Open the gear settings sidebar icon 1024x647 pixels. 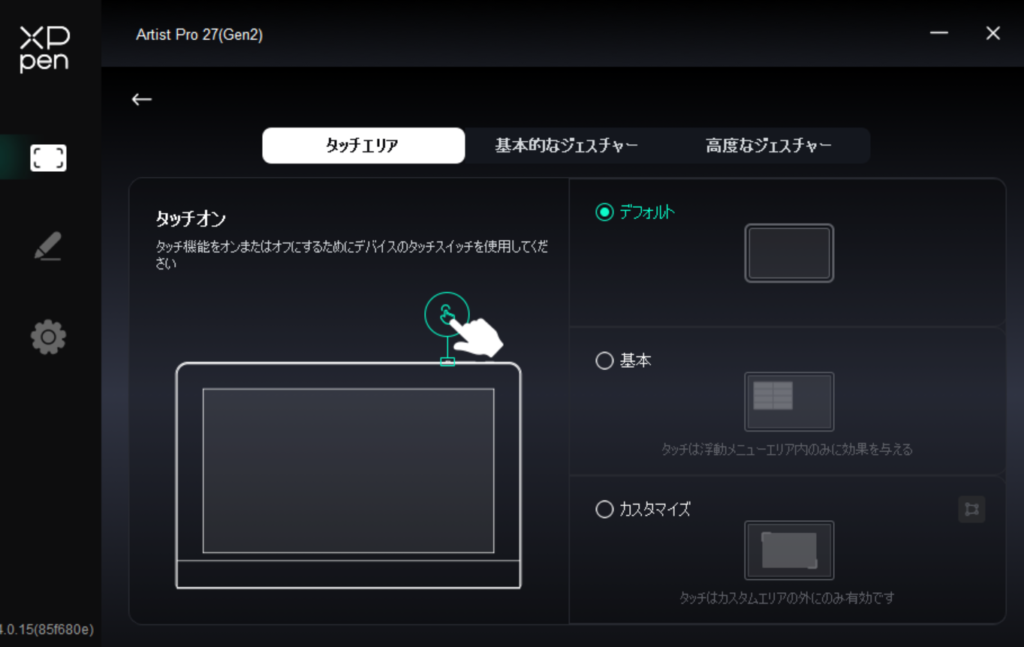point(48,338)
